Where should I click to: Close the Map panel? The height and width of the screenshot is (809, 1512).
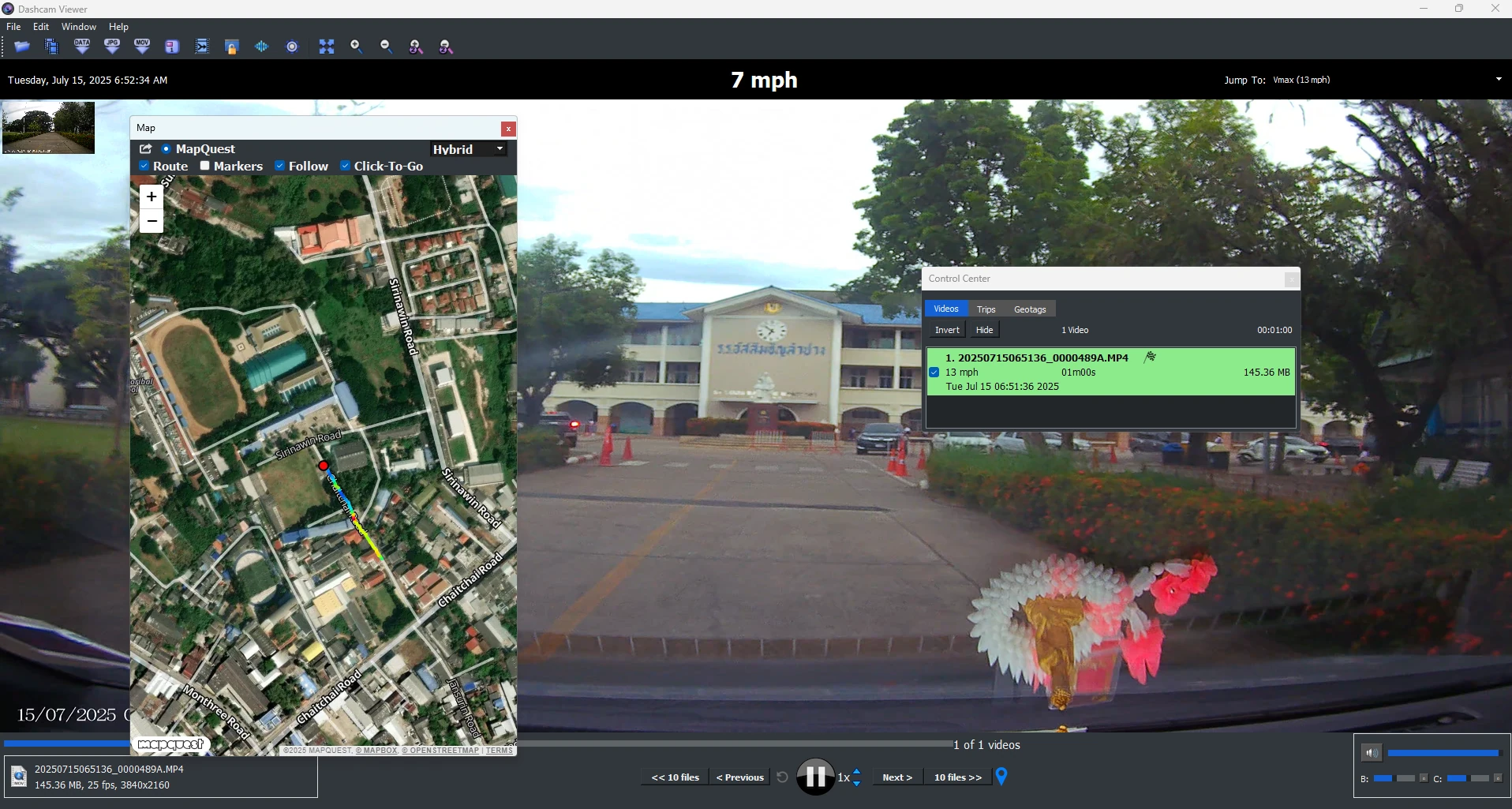[x=508, y=128]
